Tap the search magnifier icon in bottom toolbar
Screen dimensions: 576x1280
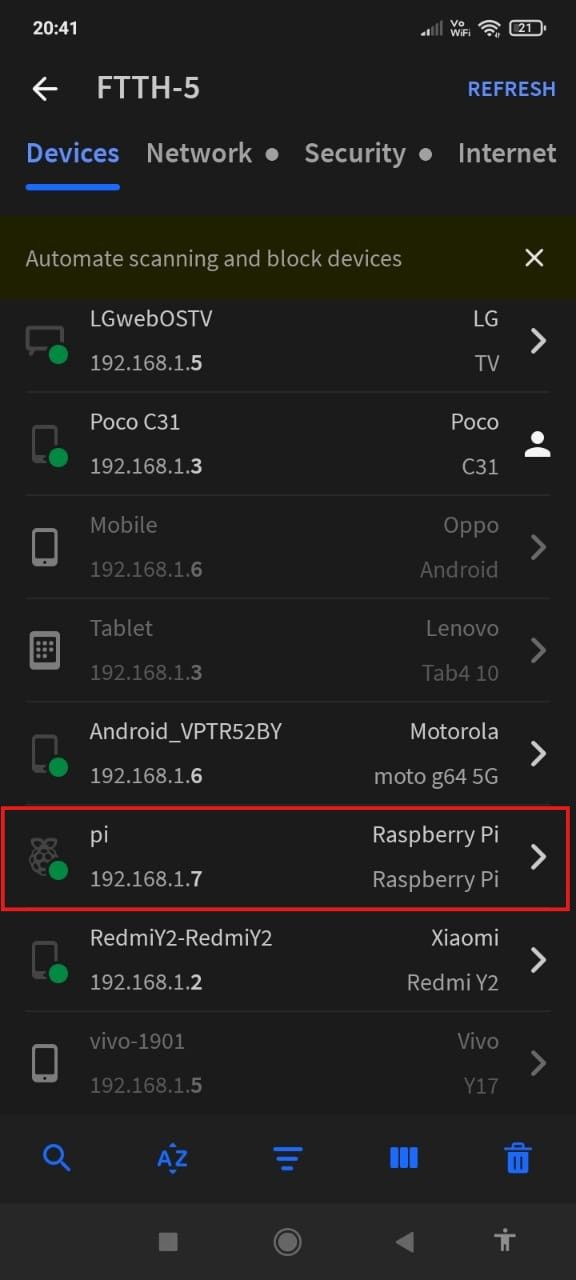click(x=57, y=1158)
